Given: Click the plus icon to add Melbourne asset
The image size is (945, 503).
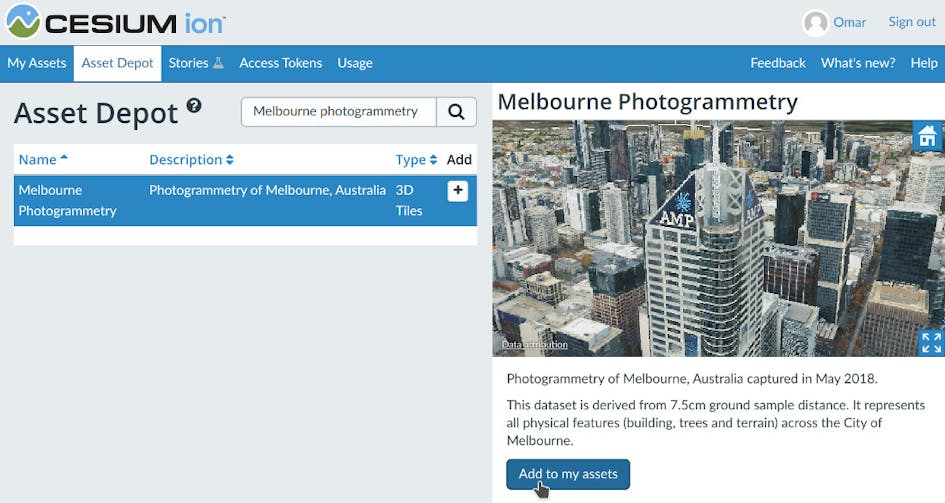Looking at the screenshot, I should click(x=457, y=191).
